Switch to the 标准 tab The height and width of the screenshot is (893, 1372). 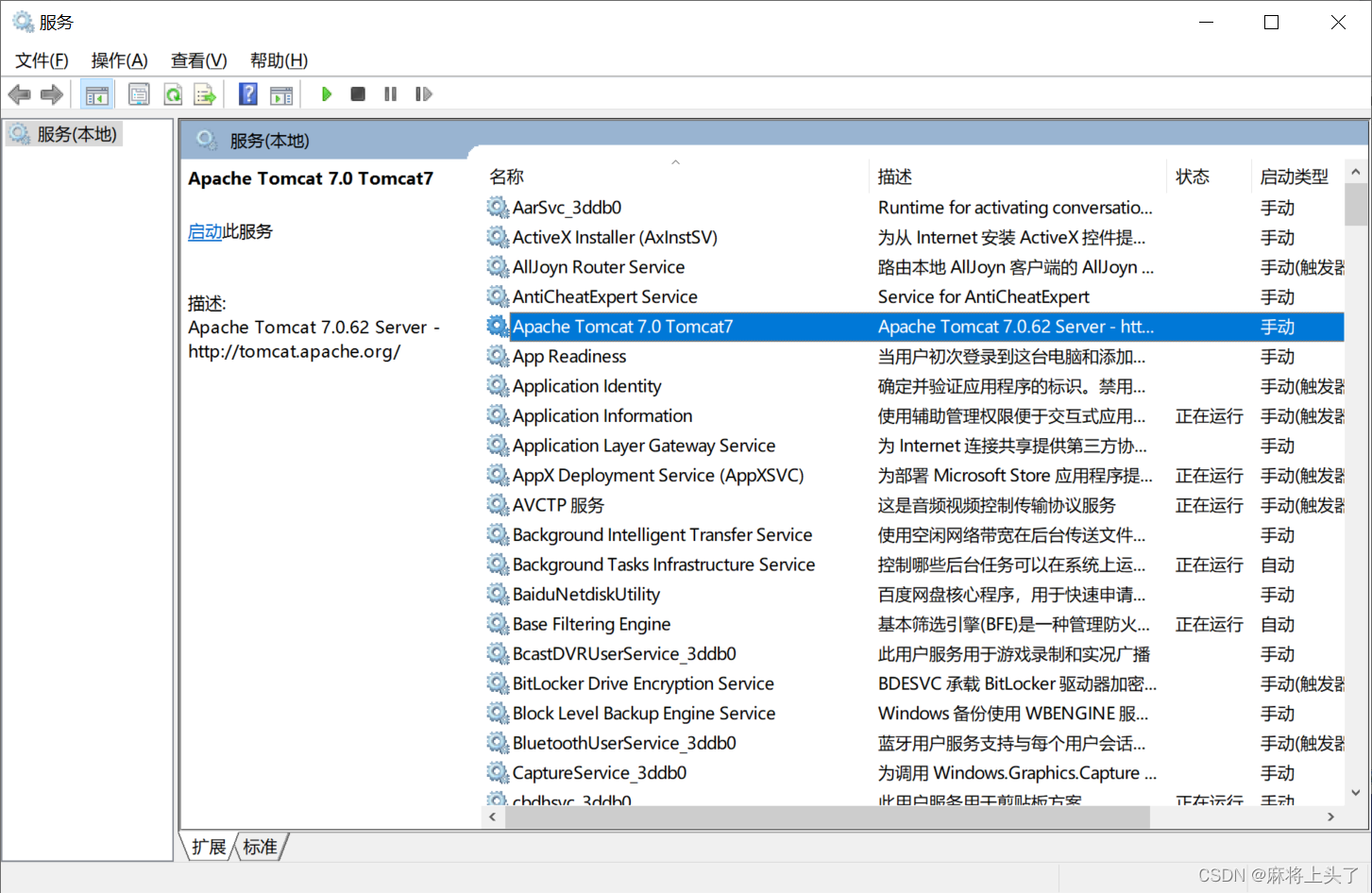tap(261, 847)
